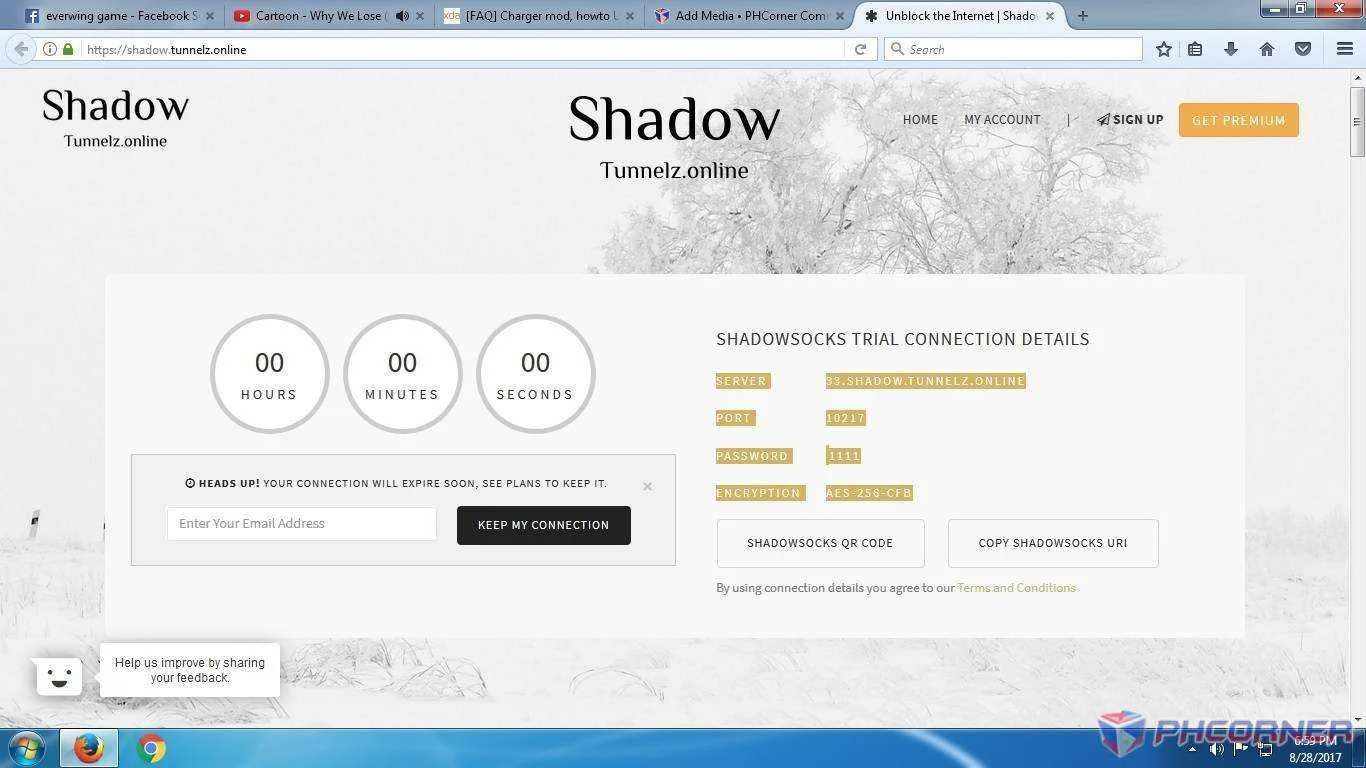Reload the page with refresh icon
The height and width of the screenshot is (768, 1366).
[x=860, y=49]
